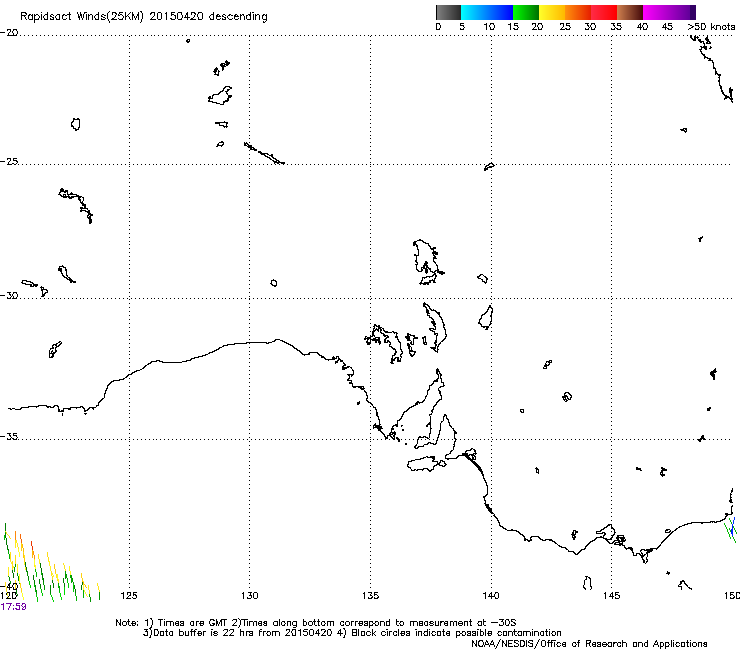Click the wind barbs near 150E coast

click(x=731, y=530)
